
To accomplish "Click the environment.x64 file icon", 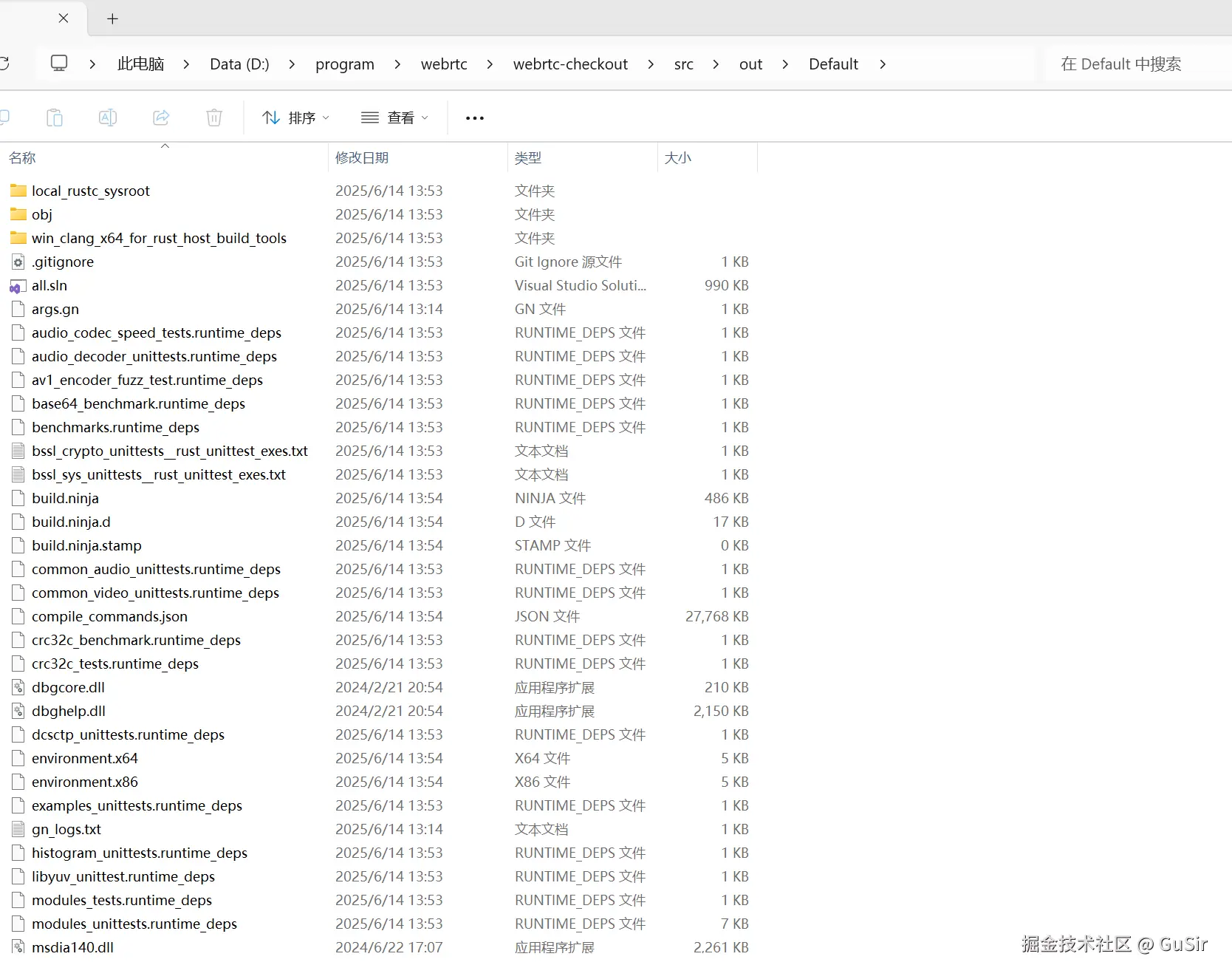I will tap(18, 758).
